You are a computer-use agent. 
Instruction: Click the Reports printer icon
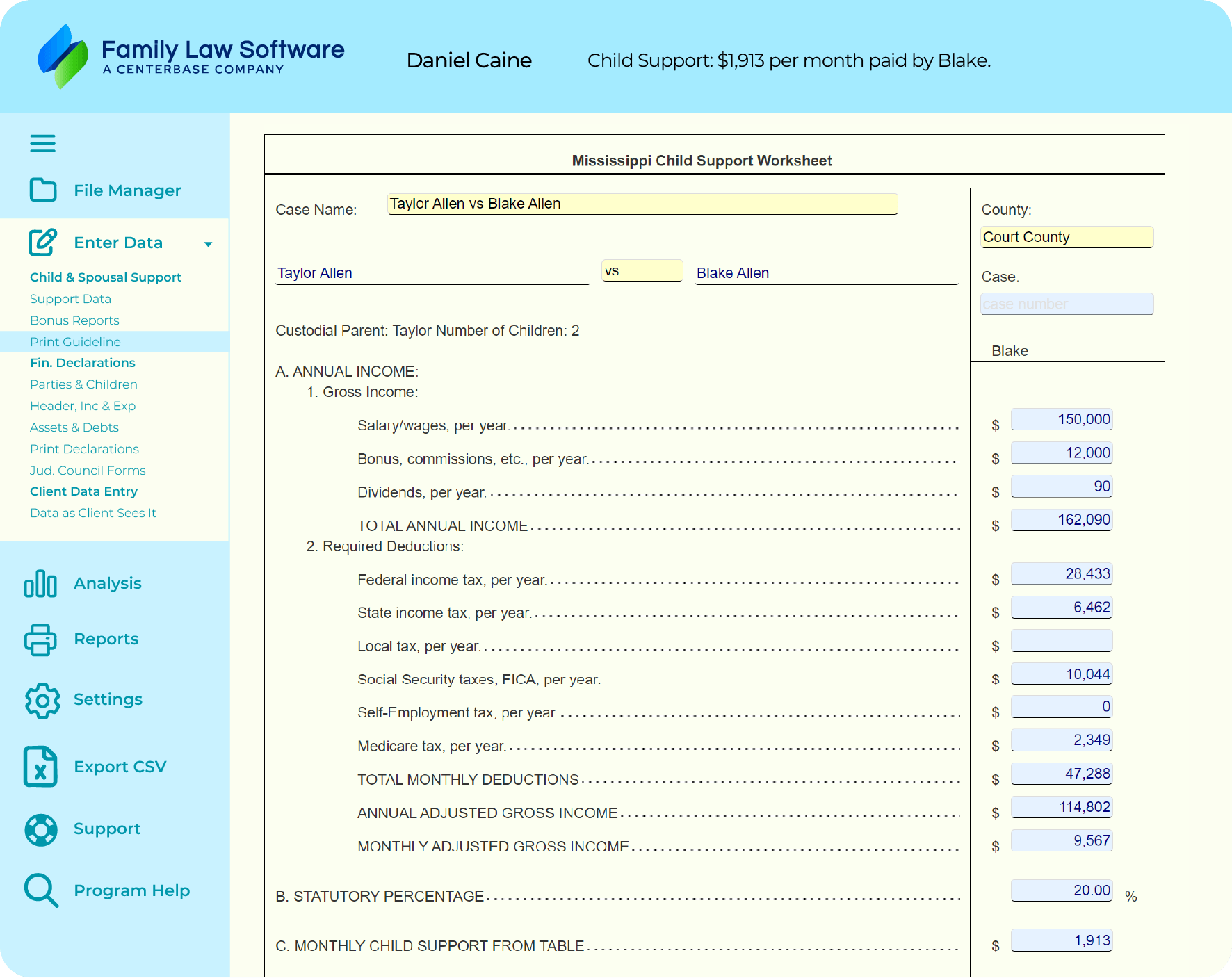click(x=40, y=639)
